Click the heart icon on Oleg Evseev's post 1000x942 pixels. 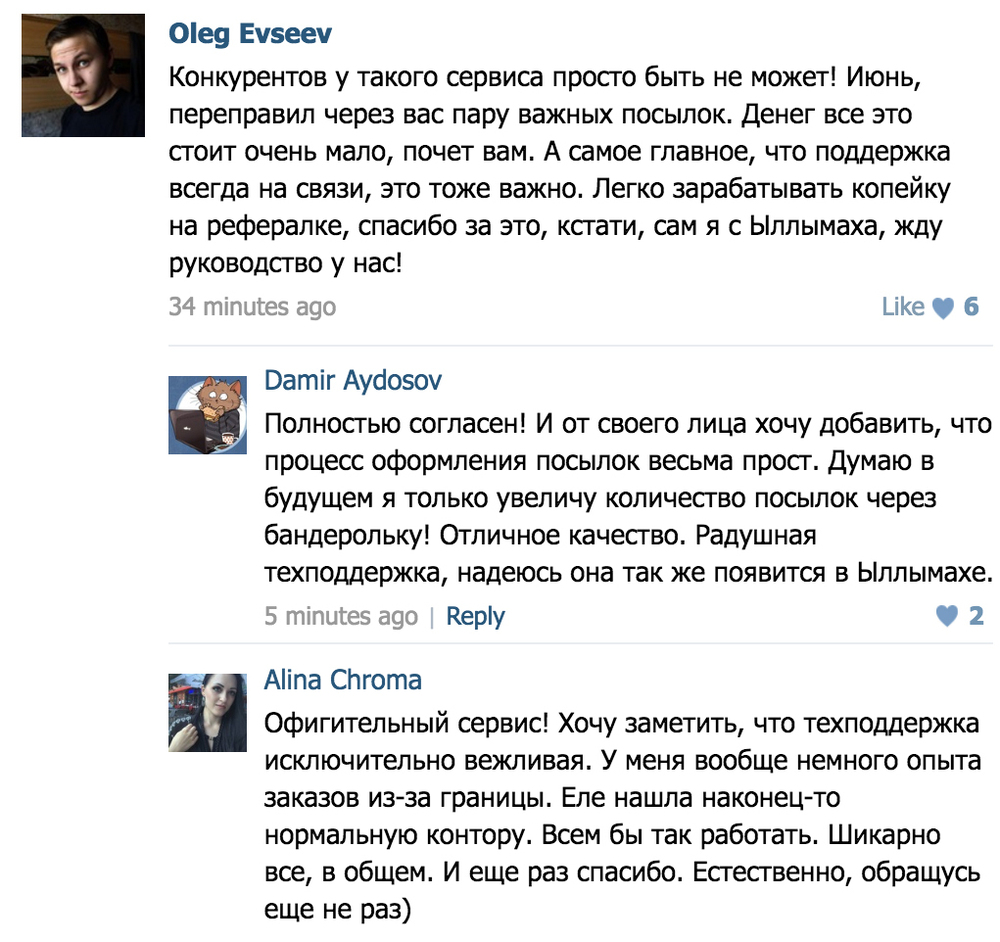click(x=943, y=308)
